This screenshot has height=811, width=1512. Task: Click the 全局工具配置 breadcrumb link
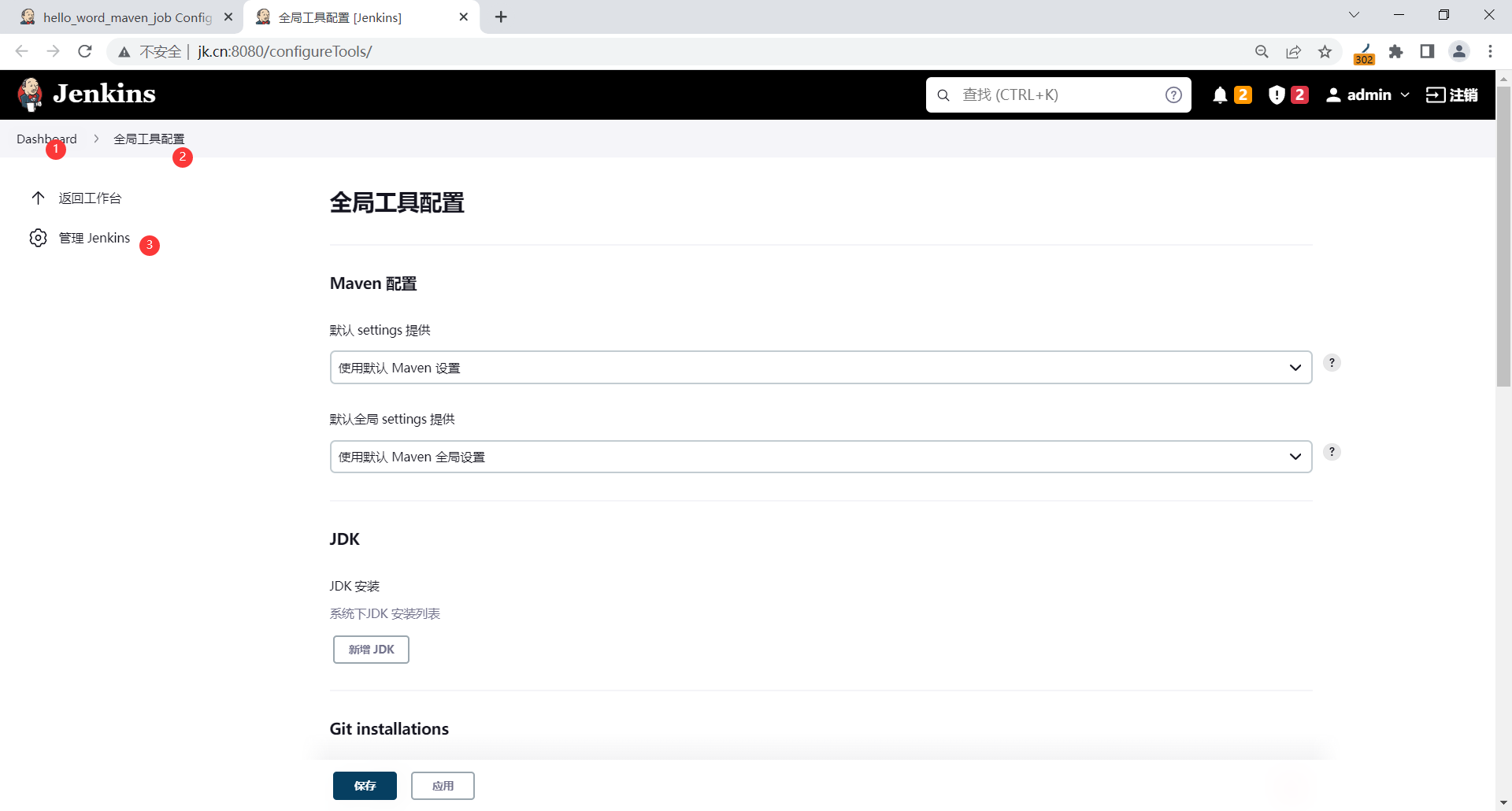[x=149, y=139]
